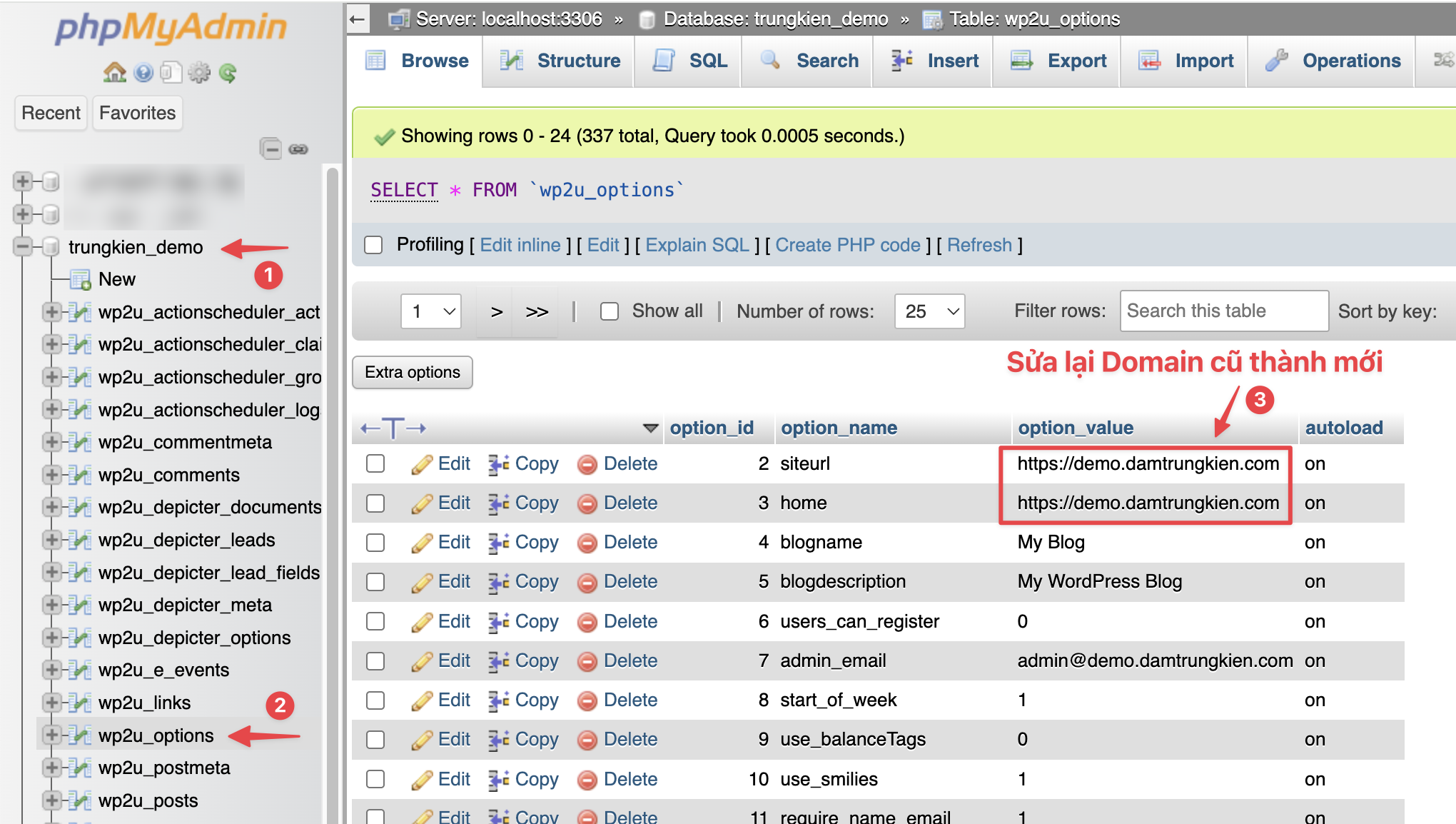Go to phpMyAdmin home icon
Screen dimensions: 1456x824
(115, 72)
